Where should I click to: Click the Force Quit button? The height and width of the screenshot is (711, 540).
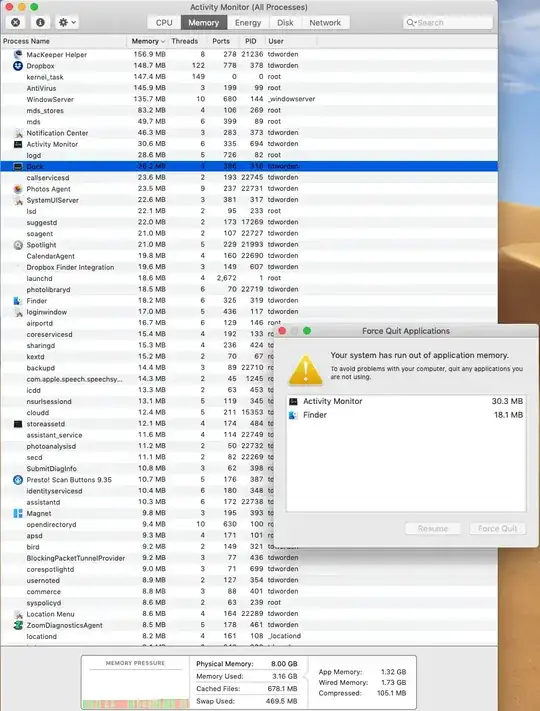497,529
